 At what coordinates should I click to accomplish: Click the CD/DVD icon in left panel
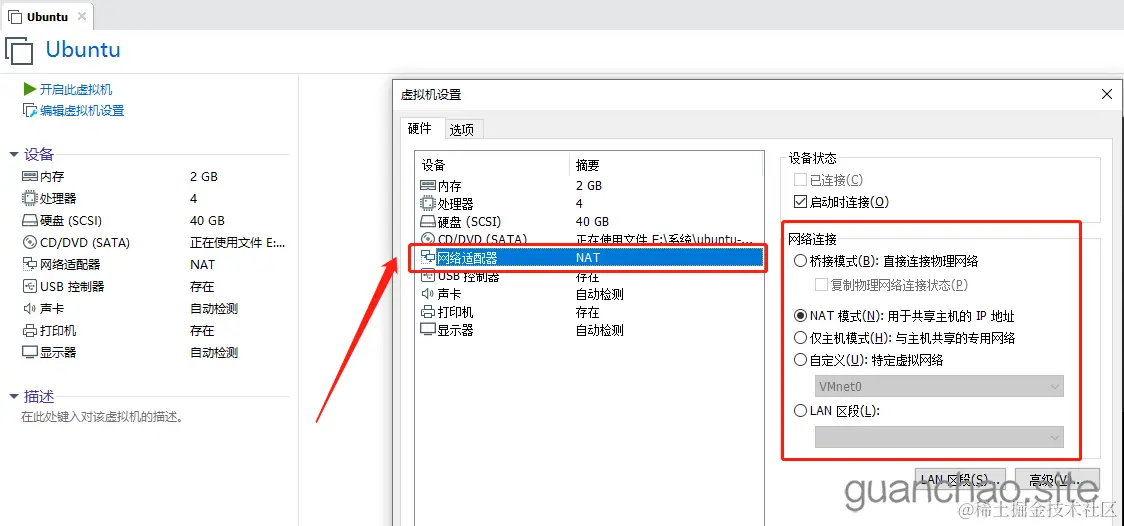tap(29, 243)
